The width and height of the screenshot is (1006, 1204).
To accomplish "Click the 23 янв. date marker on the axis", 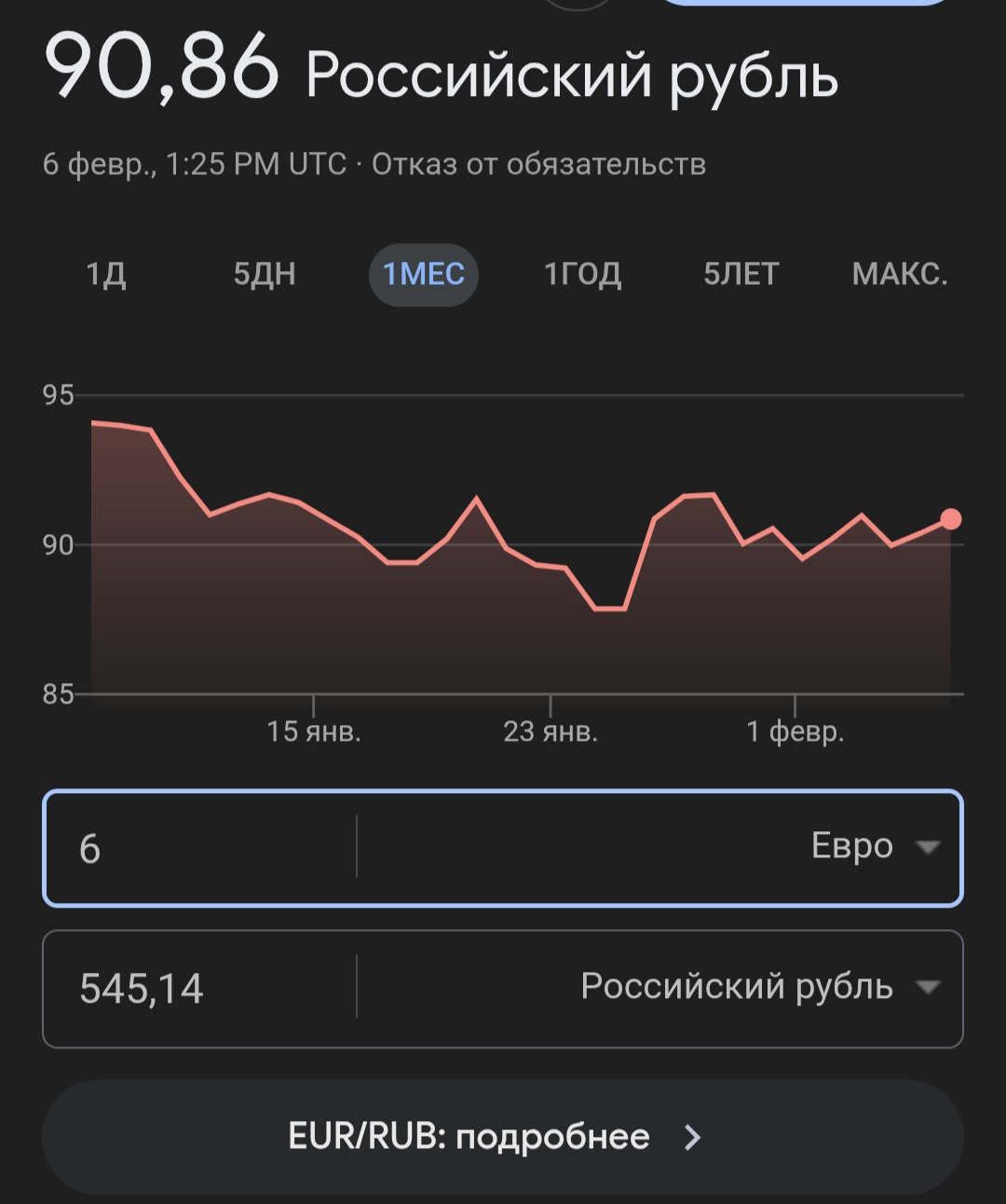I will tap(551, 732).
